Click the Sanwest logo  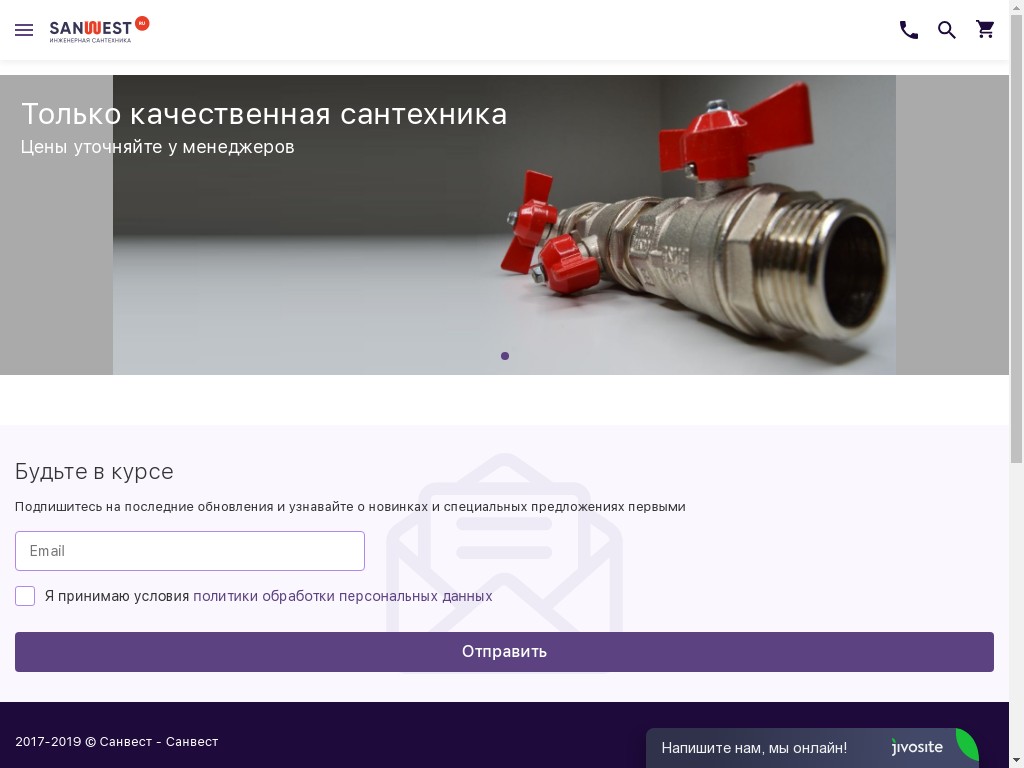point(99,29)
